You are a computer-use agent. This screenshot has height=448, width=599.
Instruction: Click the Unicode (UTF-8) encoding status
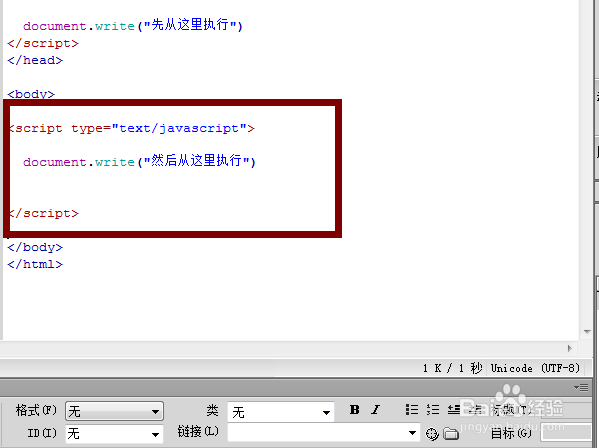[535, 368]
